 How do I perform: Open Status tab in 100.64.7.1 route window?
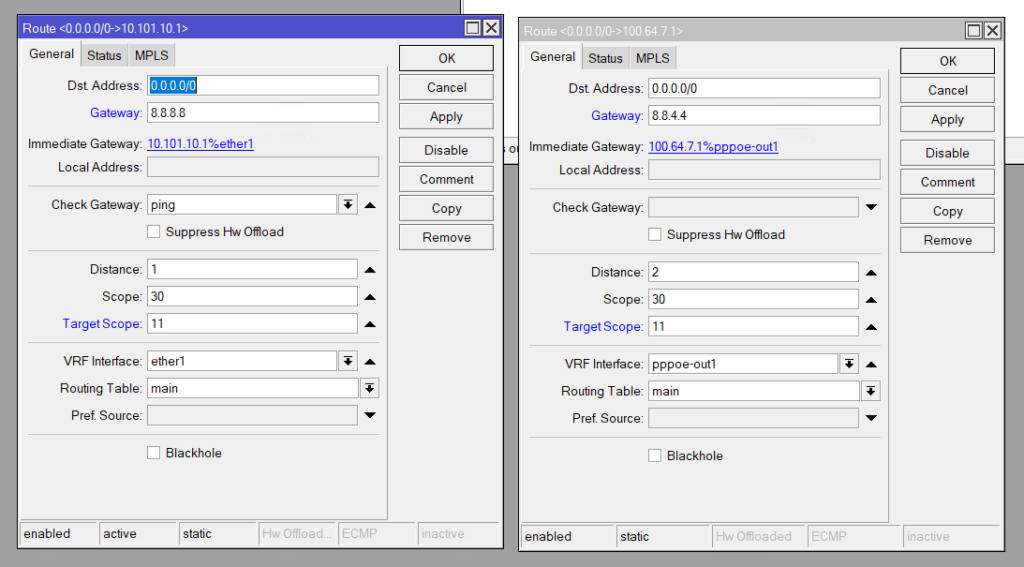[x=605, y=58]
